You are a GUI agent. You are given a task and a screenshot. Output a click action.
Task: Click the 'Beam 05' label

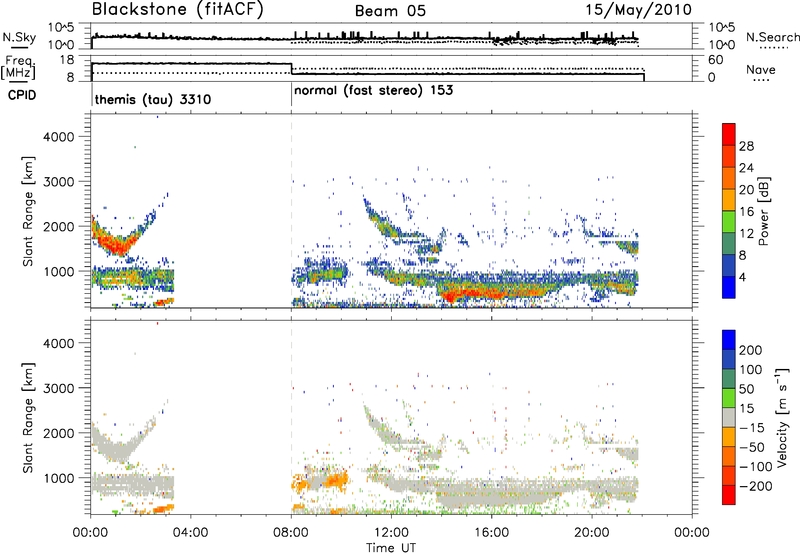390,11
